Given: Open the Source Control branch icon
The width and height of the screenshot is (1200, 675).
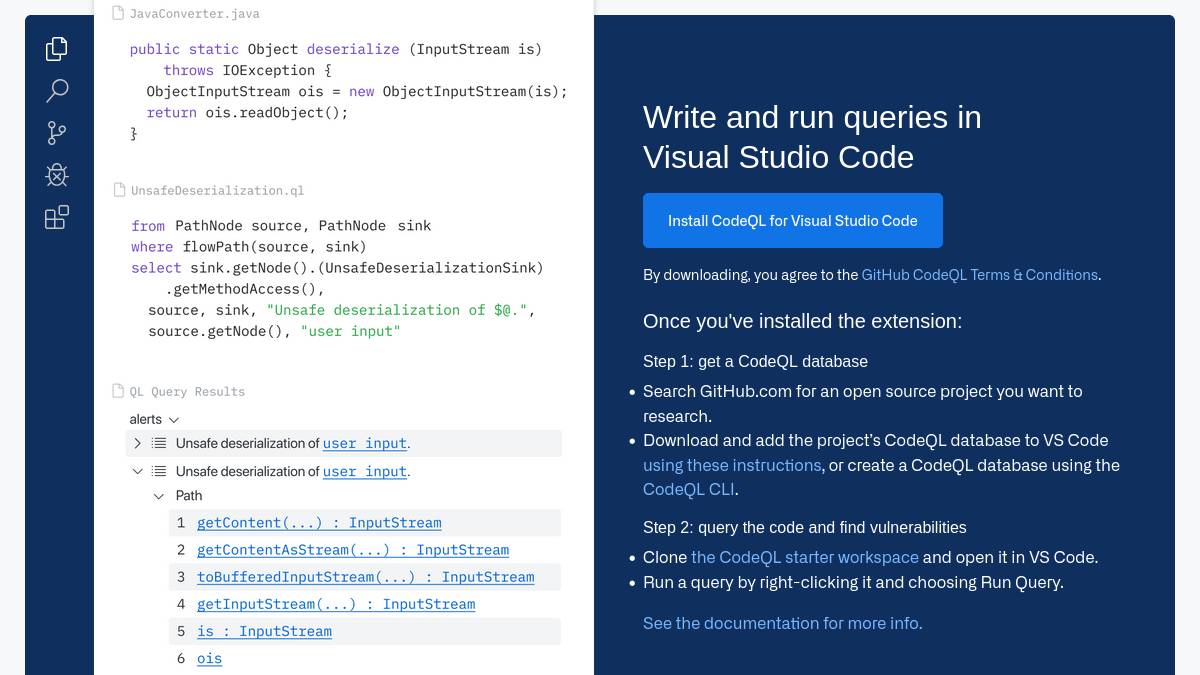Looking at the screenshot, I should (57, 133).
